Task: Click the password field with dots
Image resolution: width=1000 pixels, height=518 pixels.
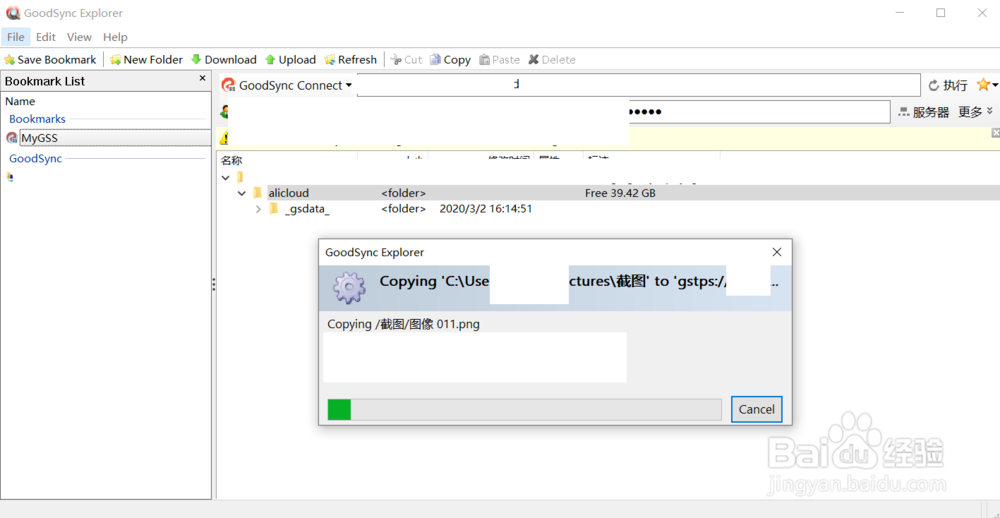Action: (x=759, y=112)
